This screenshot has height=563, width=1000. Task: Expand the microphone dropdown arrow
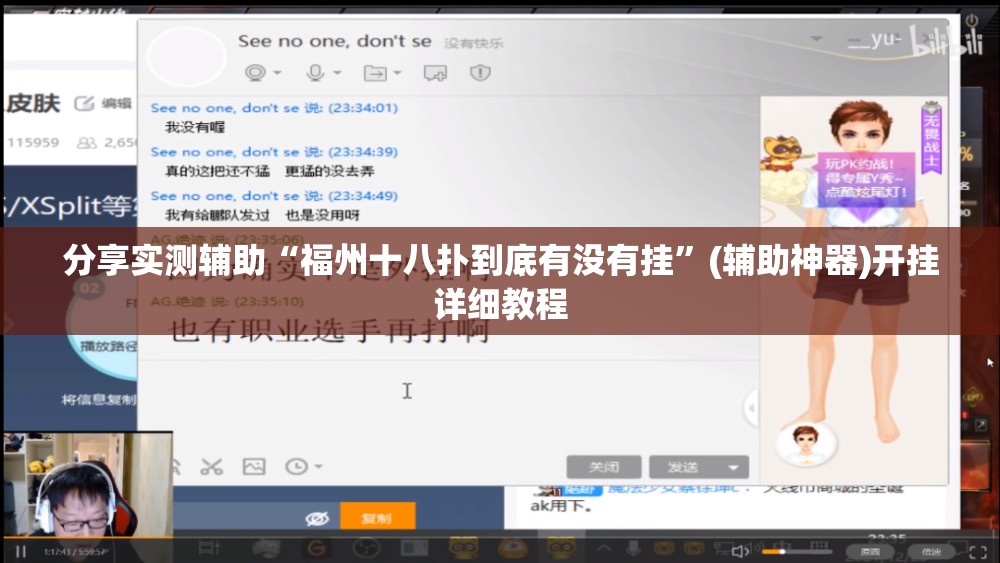point(337,73)
